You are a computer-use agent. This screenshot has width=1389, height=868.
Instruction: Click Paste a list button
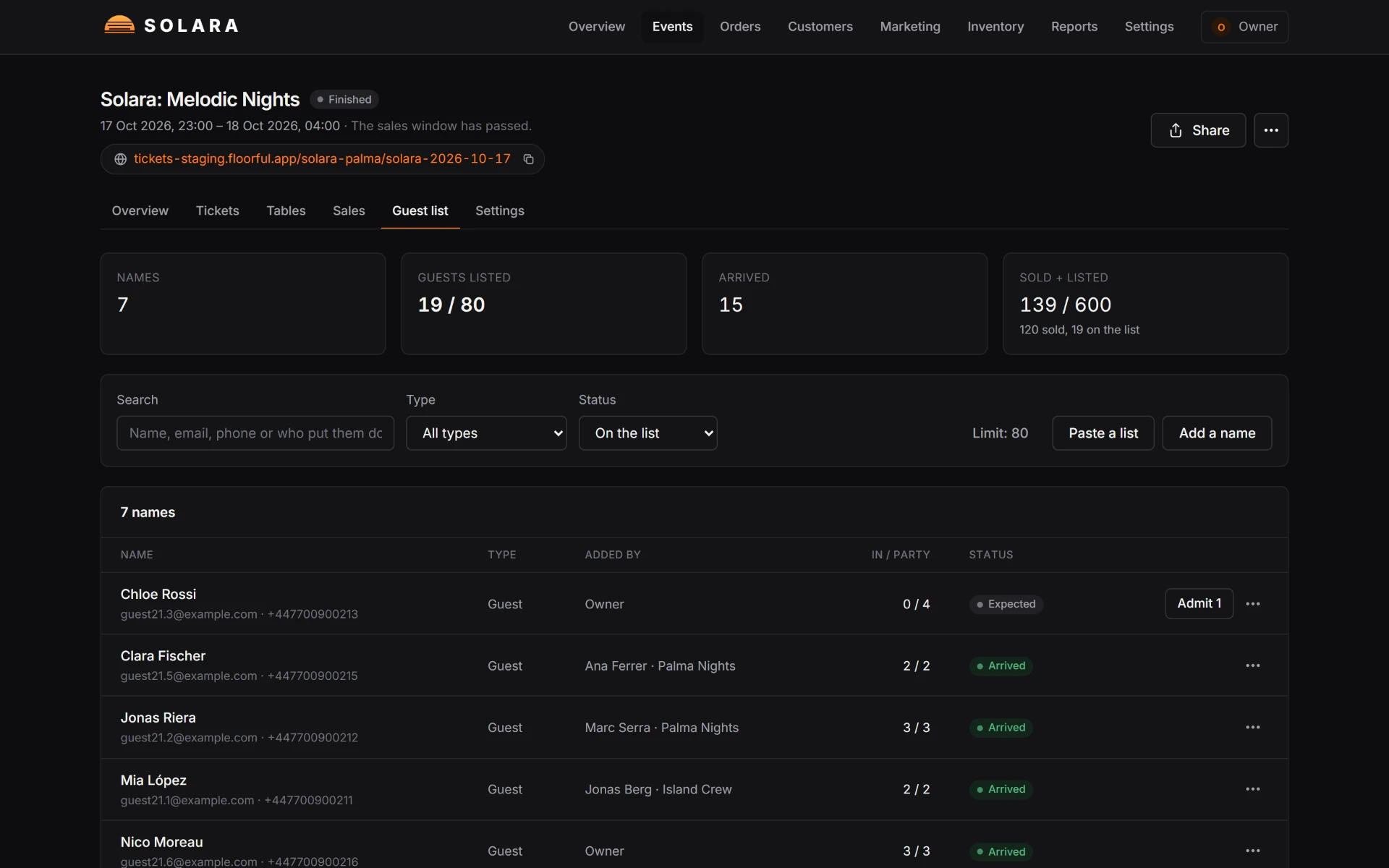pos(1103,433)
